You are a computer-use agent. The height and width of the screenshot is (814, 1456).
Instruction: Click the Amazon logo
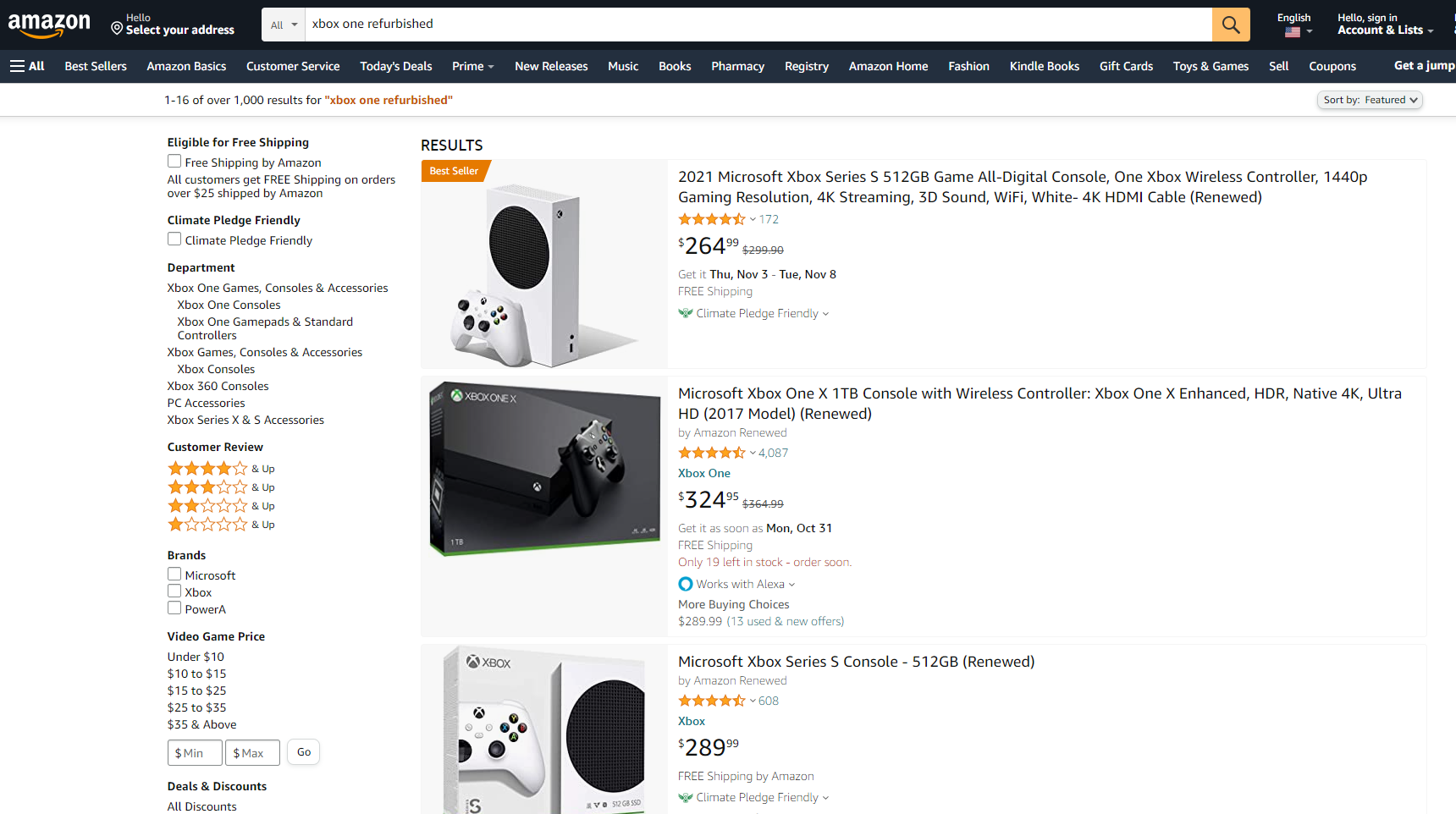tap(49, 24)
